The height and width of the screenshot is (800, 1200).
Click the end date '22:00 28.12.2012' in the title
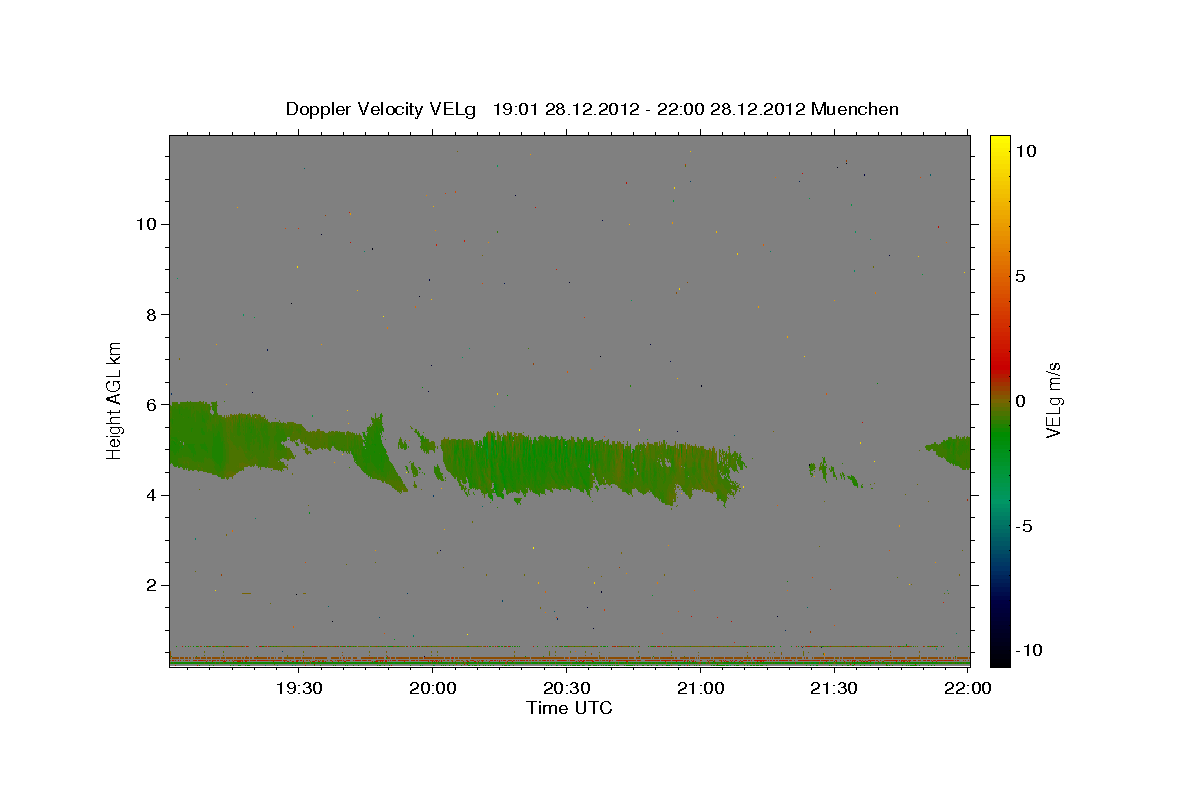pos(729,109)
